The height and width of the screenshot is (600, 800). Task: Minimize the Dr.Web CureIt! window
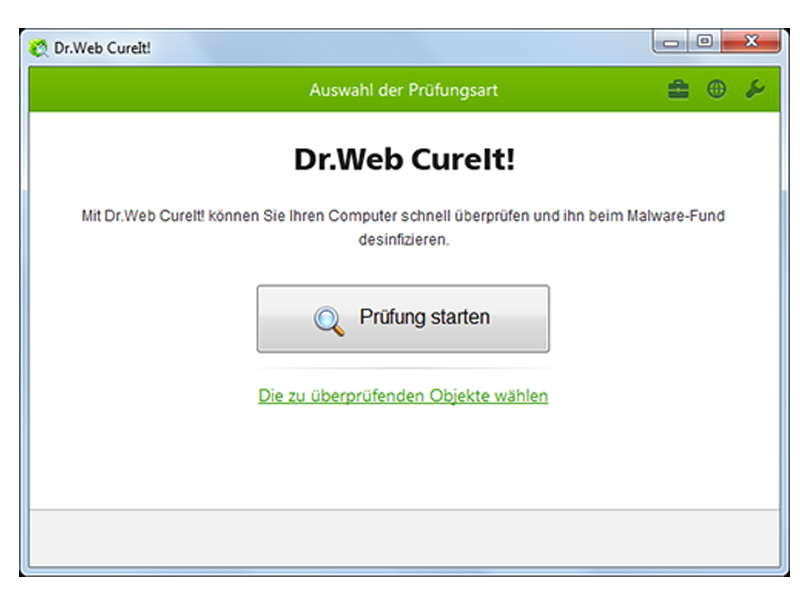click(x=670, y=42)
